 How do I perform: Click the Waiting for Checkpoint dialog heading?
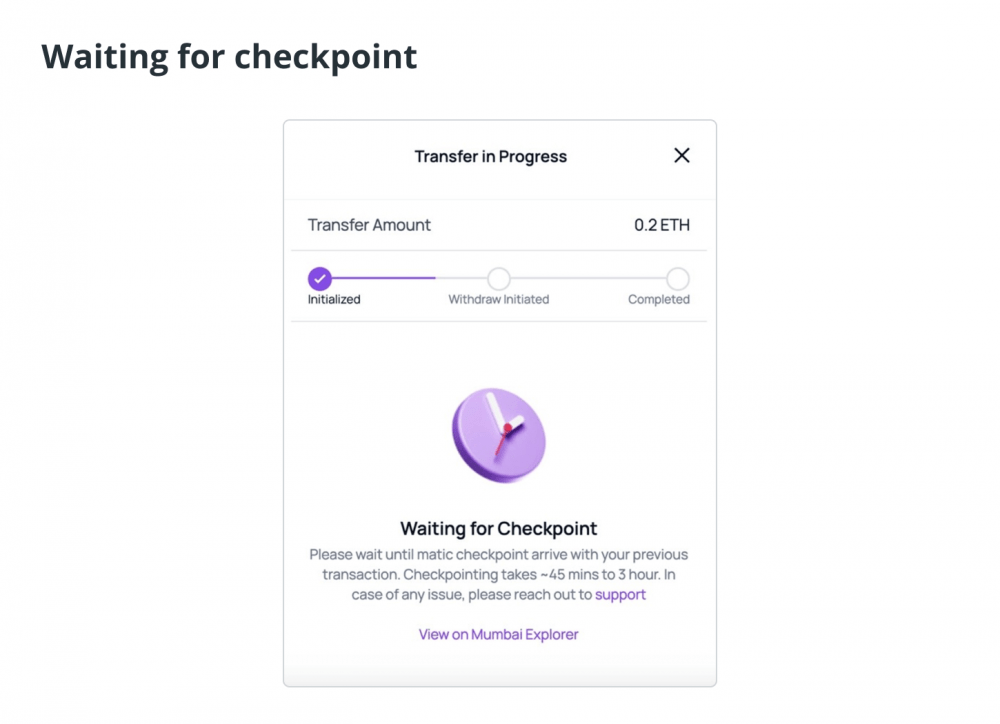[499, 528]
